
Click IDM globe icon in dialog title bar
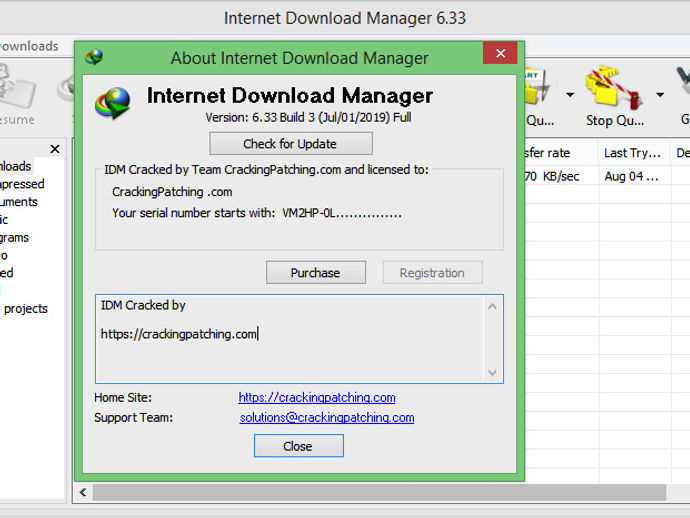click(94, 57)
